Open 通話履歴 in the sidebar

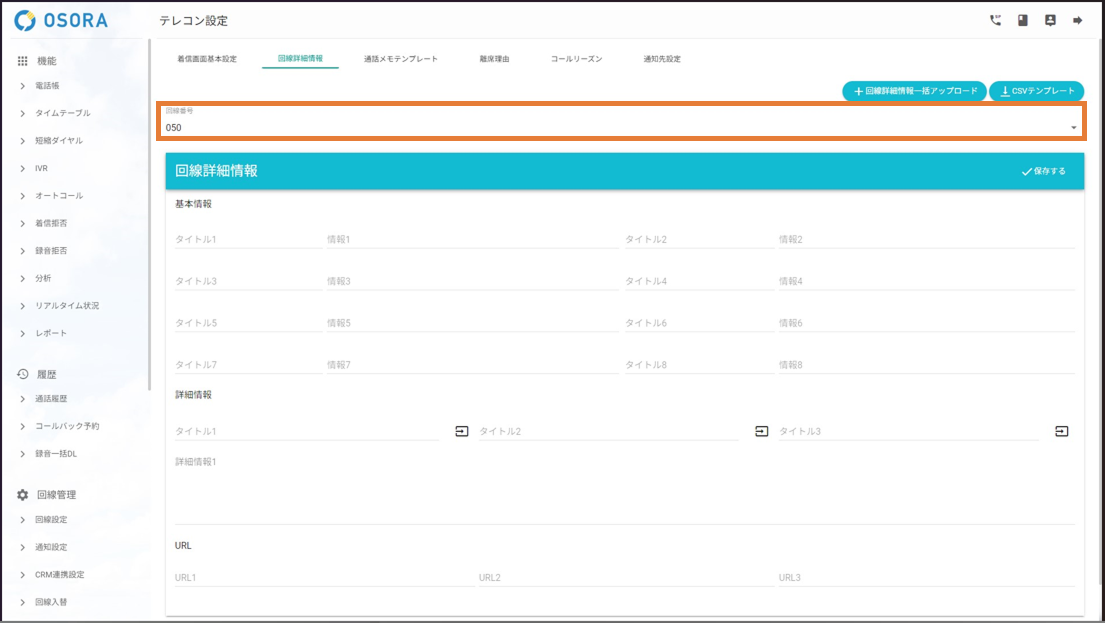[x=51, y=399]
